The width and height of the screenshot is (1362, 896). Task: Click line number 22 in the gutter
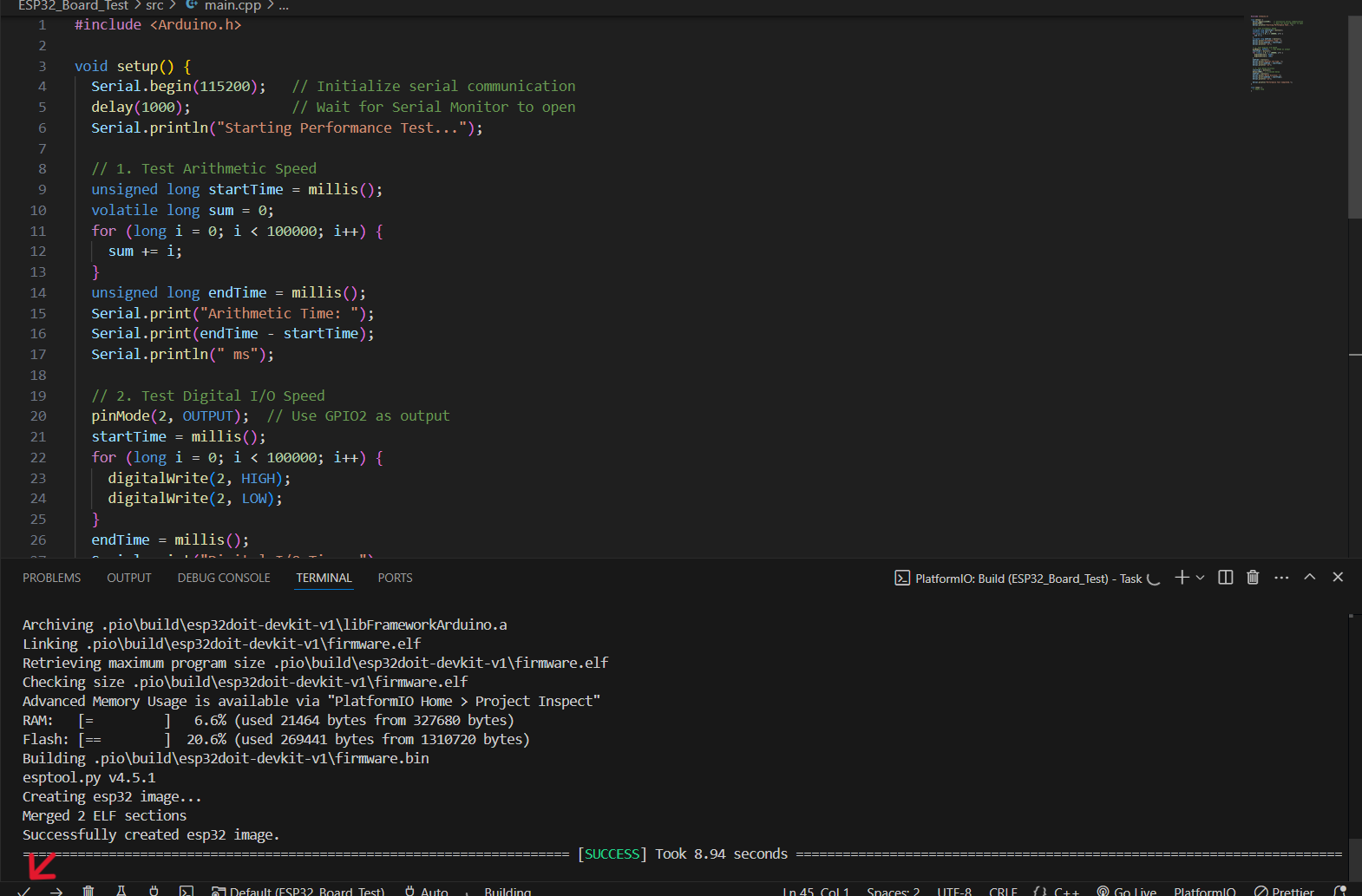[x=38, y=457]
